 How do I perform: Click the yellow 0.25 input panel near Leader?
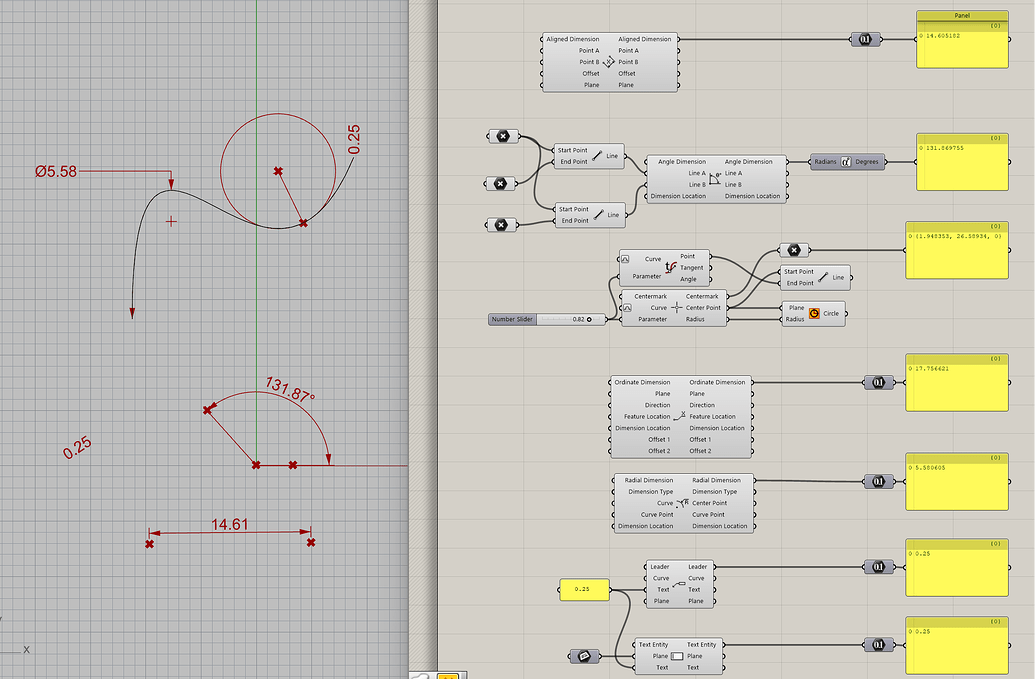pyautogui.click(x=583, y=590)
